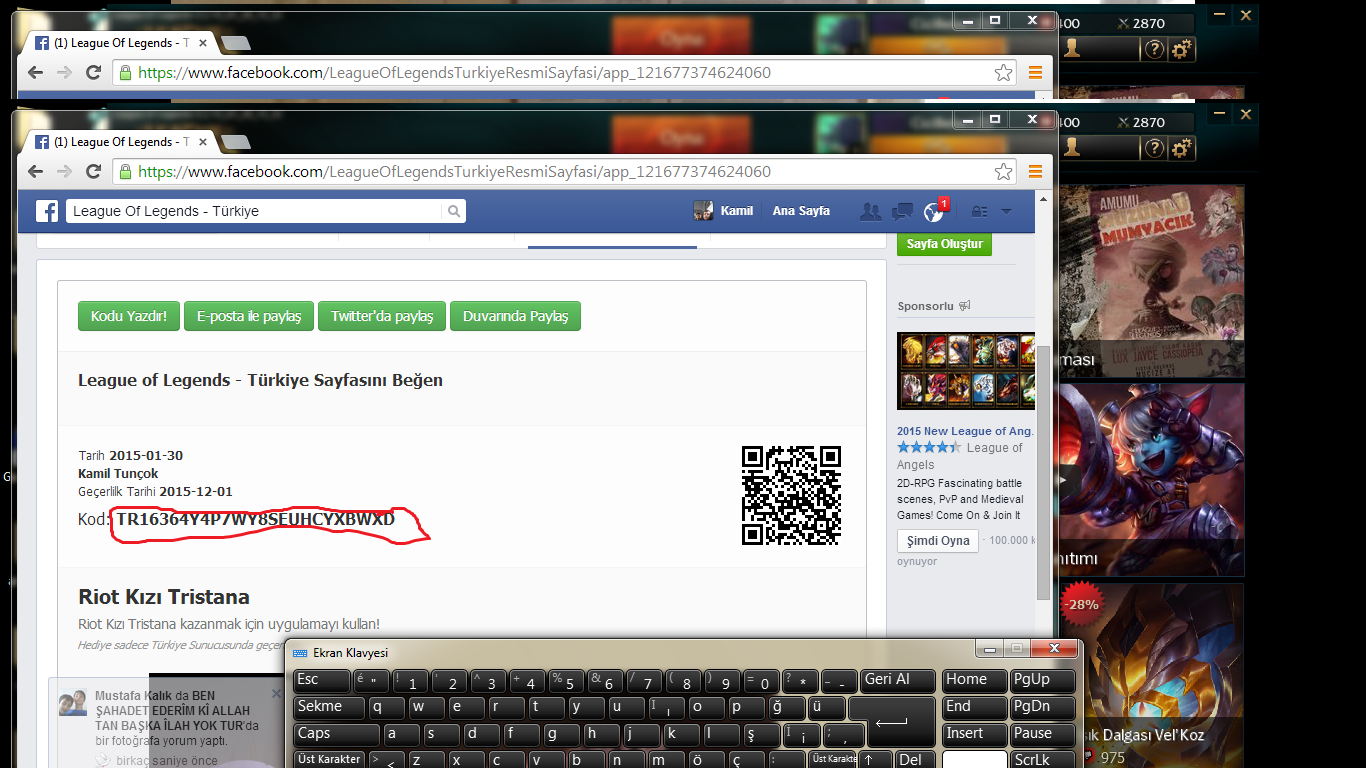
Task: Close the Mustafa Kalık notification popup
Action: [x=277, y=693]
